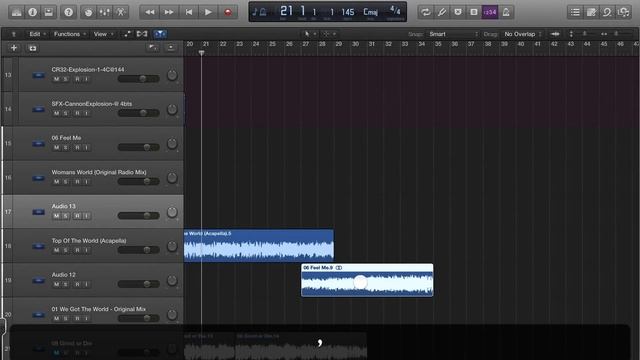Open the Library panel
640x360 pixels.
click(17, 12)
